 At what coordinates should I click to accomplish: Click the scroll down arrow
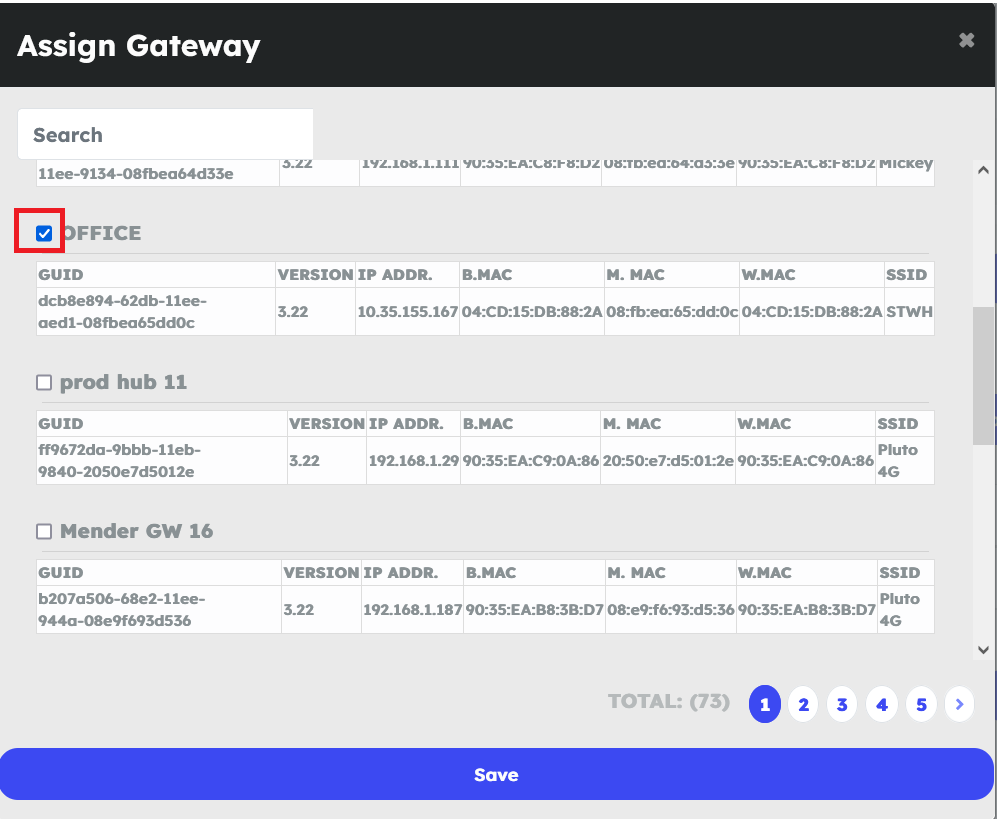tap(983, 650)
